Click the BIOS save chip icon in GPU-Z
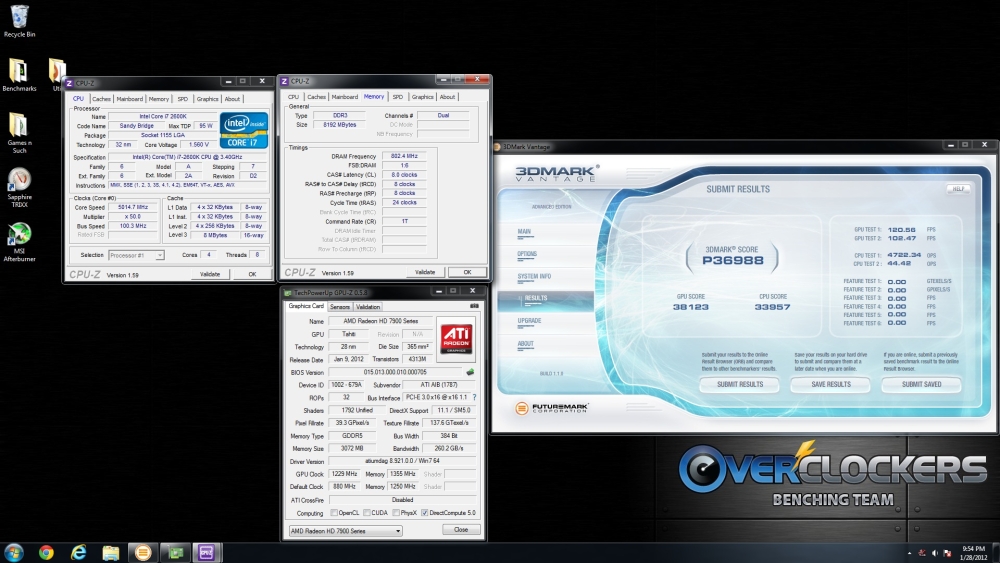Screen dimensions: 1000x563 click(470, 372)
